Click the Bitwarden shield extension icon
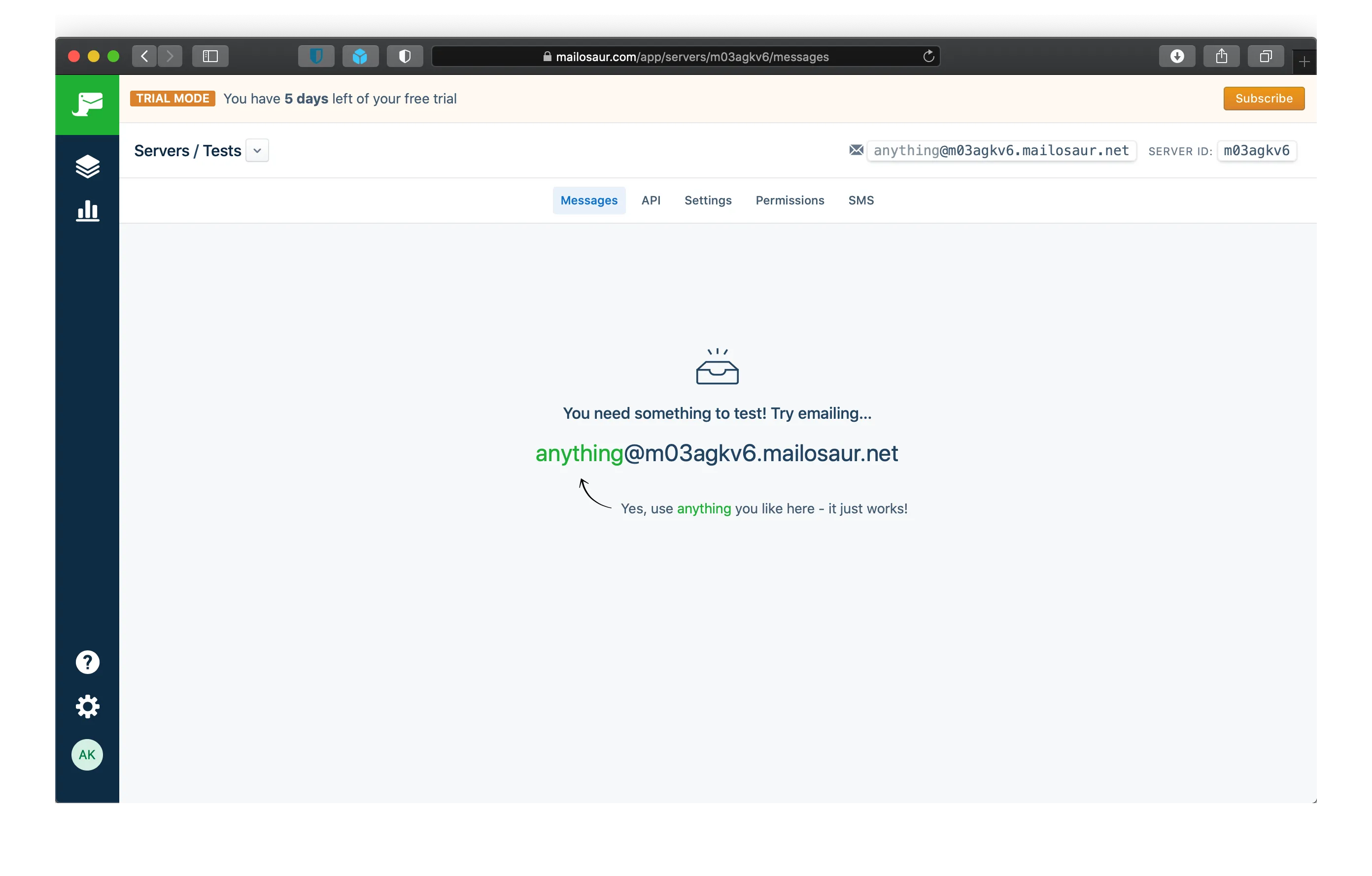1372x876 pixels. (316, 56)
